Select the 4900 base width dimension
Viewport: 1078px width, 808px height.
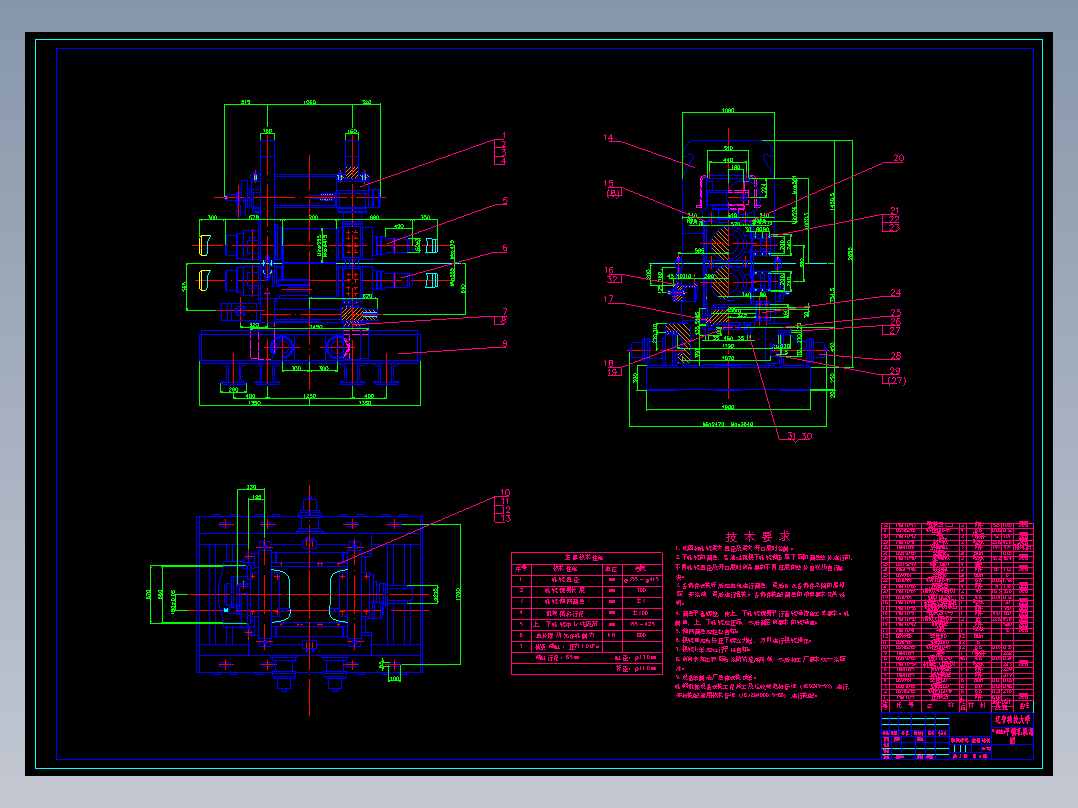point(727,407)
